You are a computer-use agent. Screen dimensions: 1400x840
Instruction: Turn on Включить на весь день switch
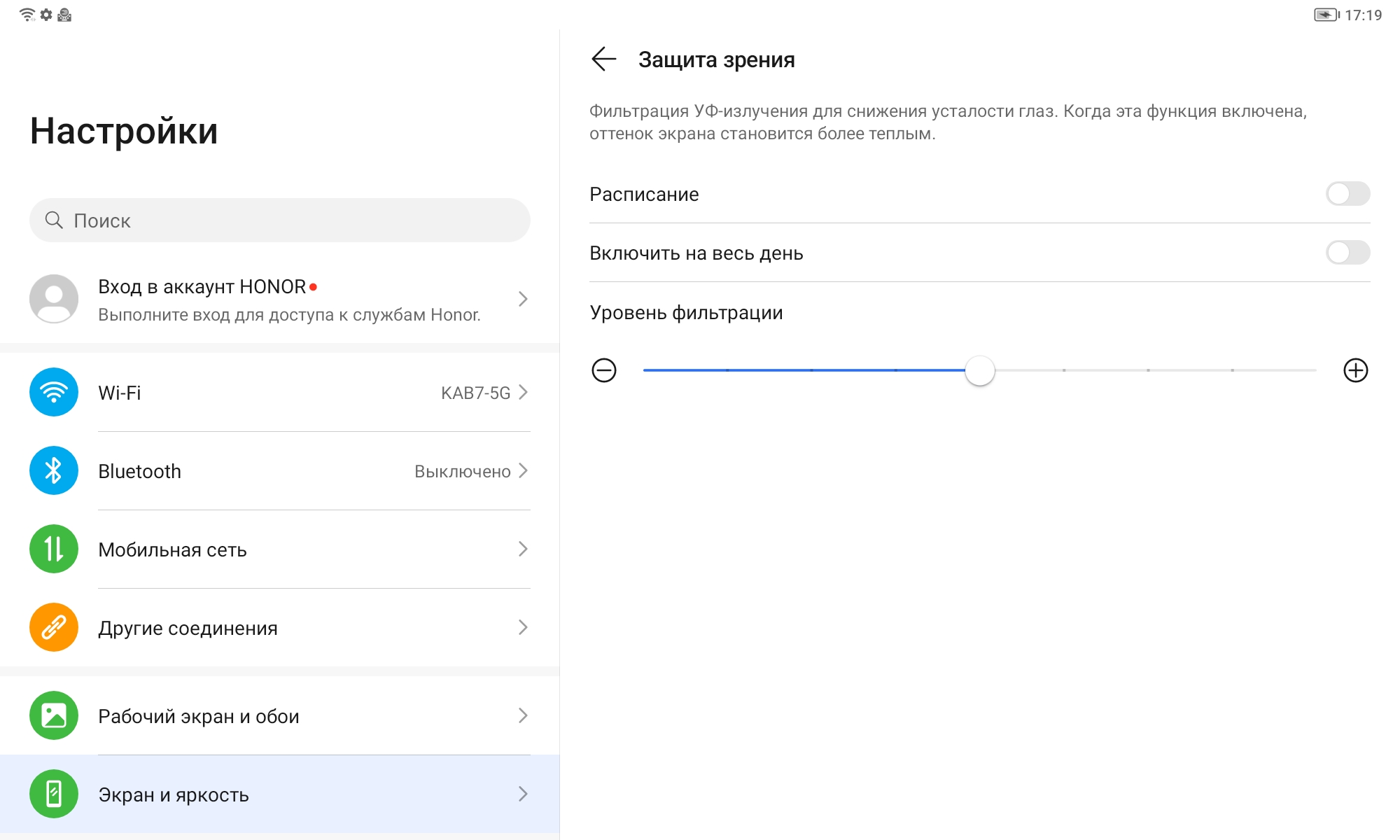pyautogui.click(x=1347, y=253)
